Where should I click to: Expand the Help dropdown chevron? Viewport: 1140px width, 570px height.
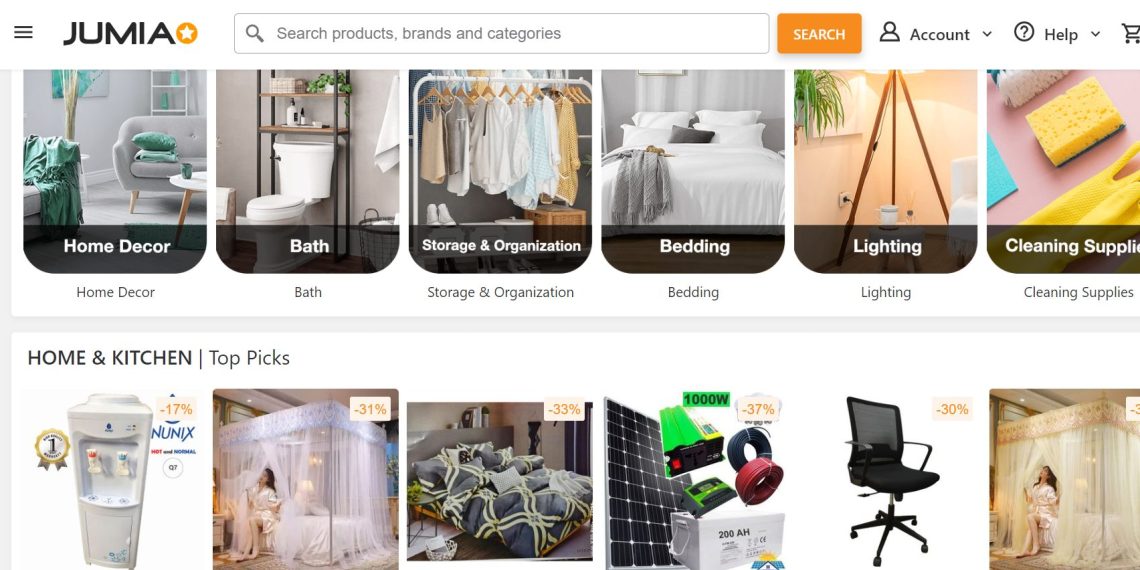[1095, 34]
